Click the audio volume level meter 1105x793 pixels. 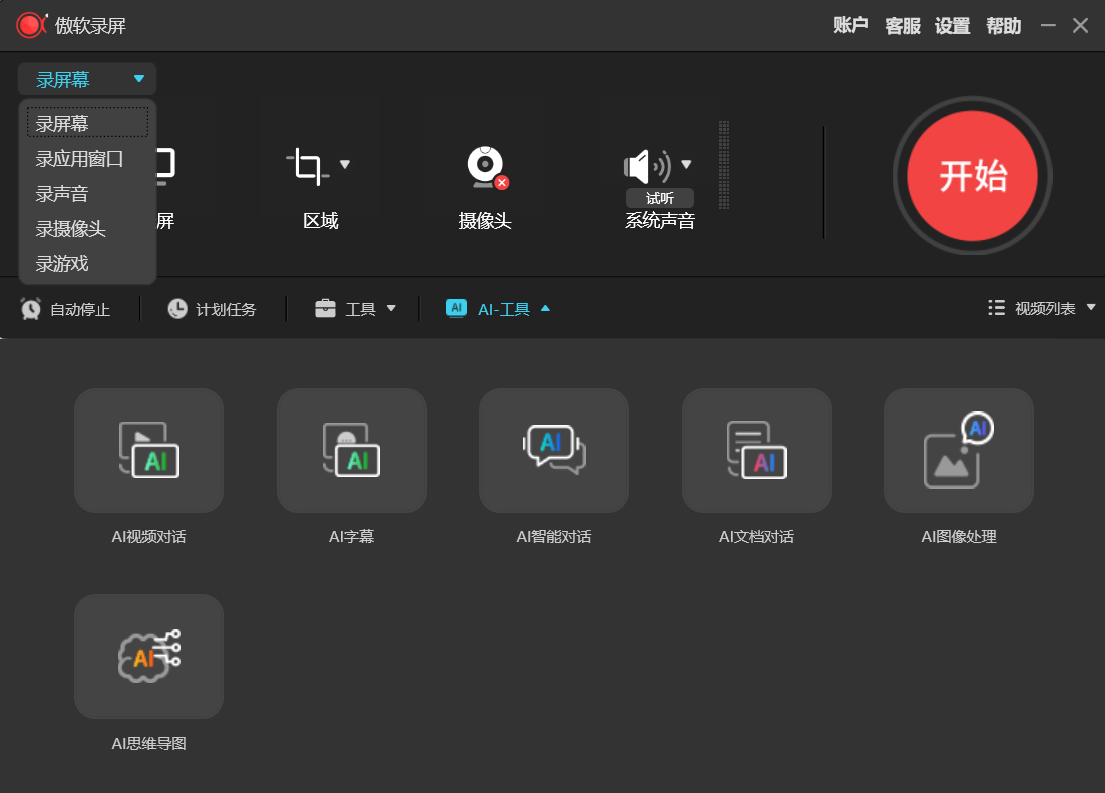point(724,165)
